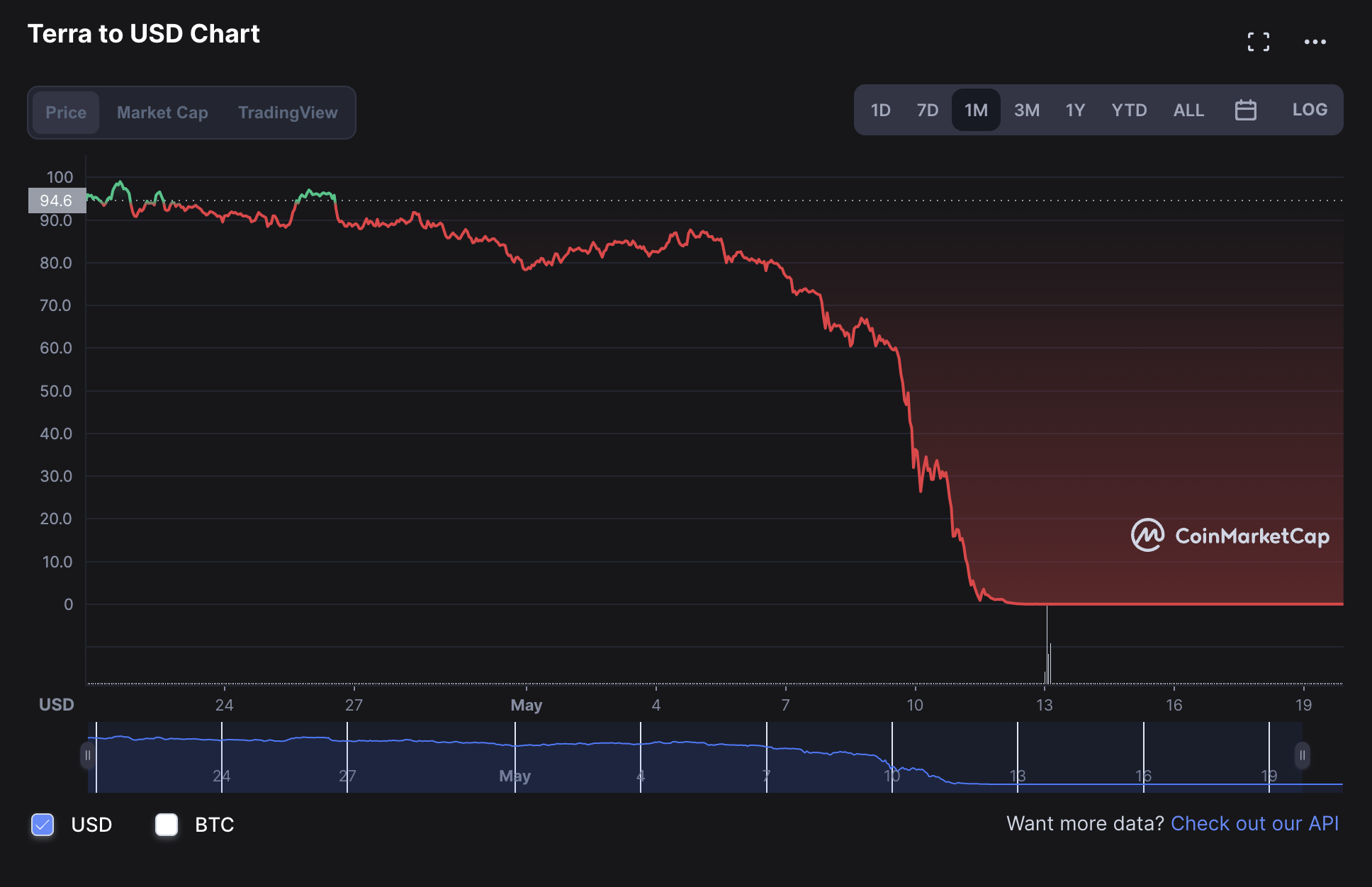Select the Price tab
The image size is (1372, 887).
click(x=66, y=113)
